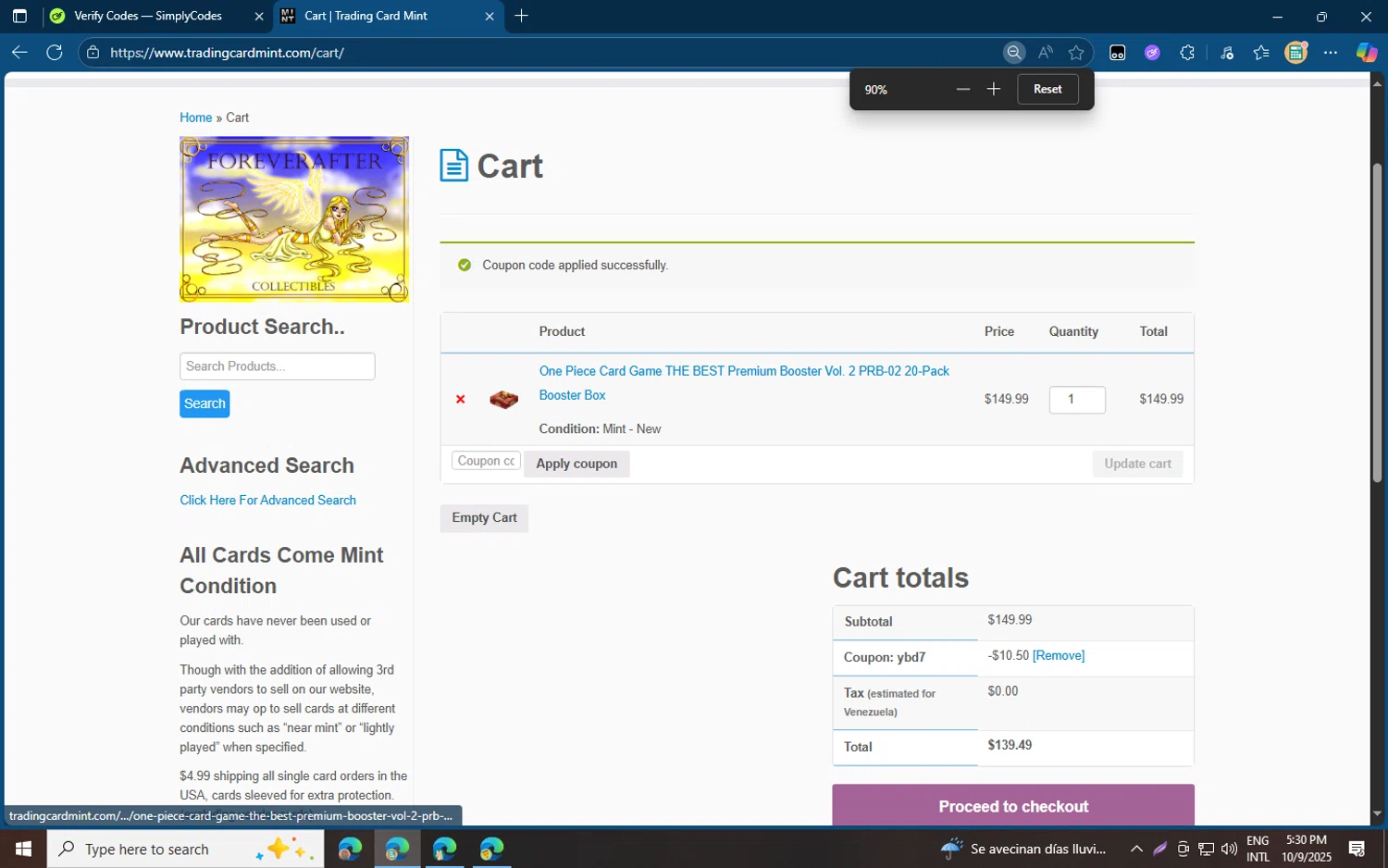The image size is (1388, 868).
Task: Open the Windows Start menu
Action: coord(23,849)
